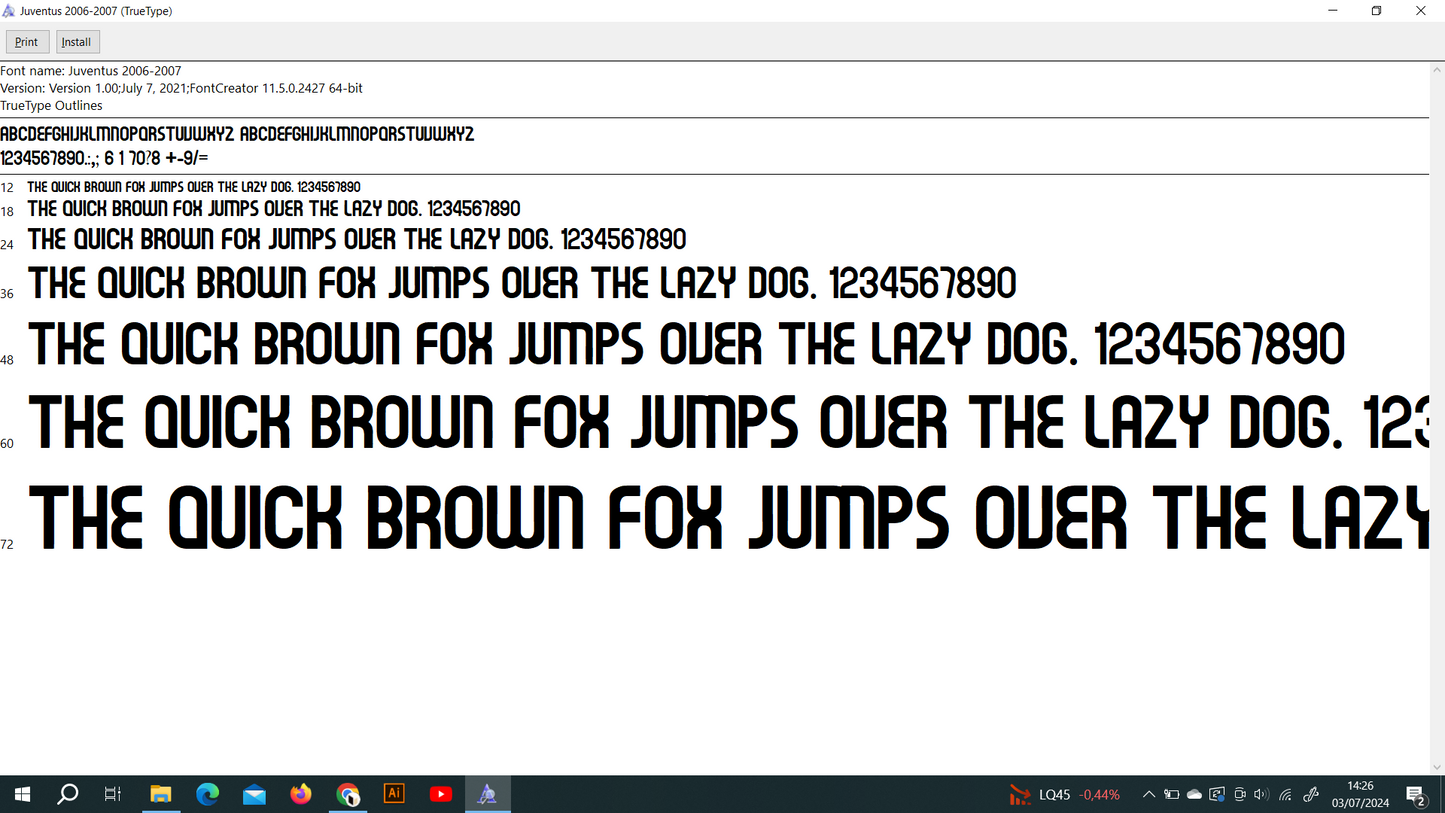This screenshot has width=1445, height=813.
Task: Switch to Google Chrome in the taskbar
Action: 347,794
